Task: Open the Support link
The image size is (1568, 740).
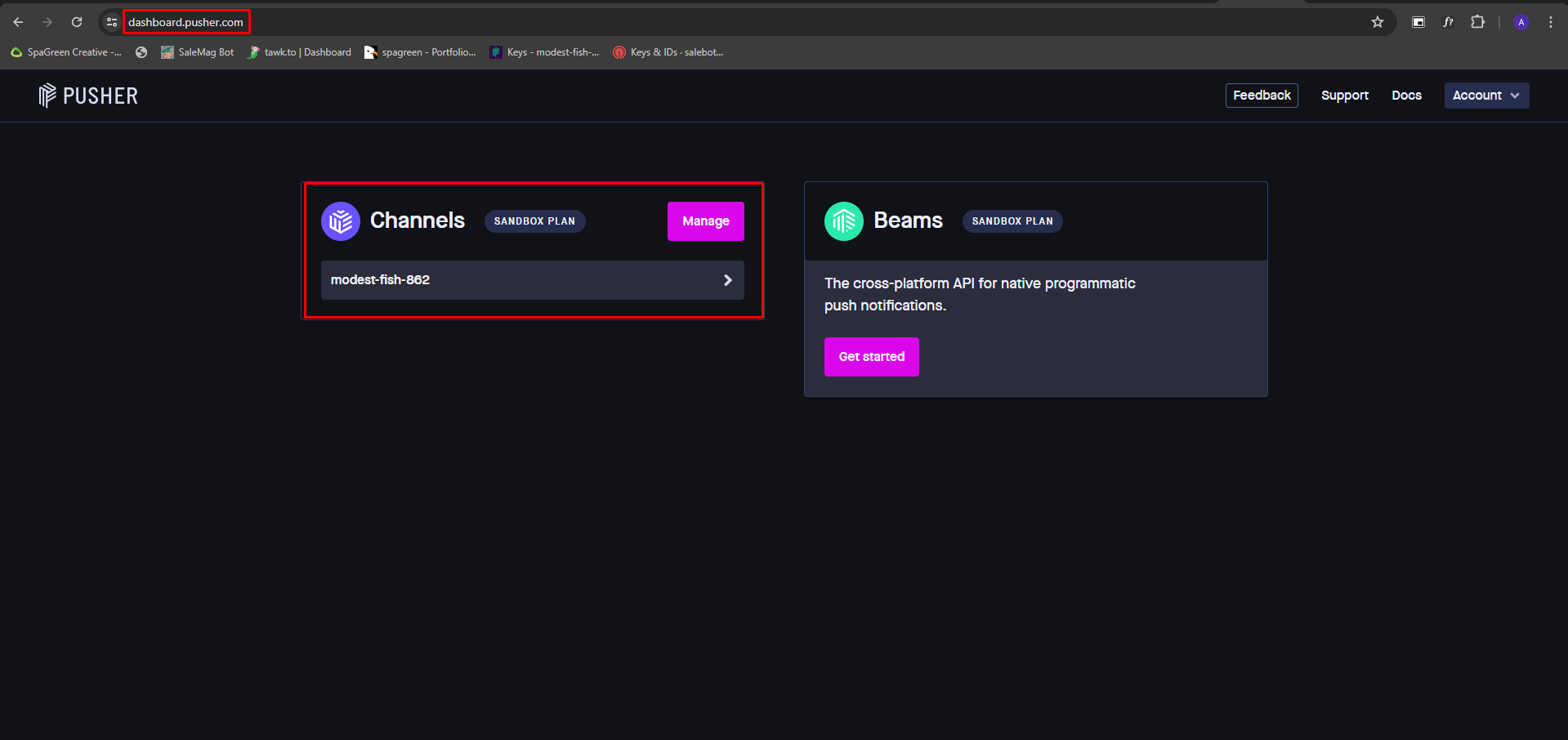Action: [1345, 96]
